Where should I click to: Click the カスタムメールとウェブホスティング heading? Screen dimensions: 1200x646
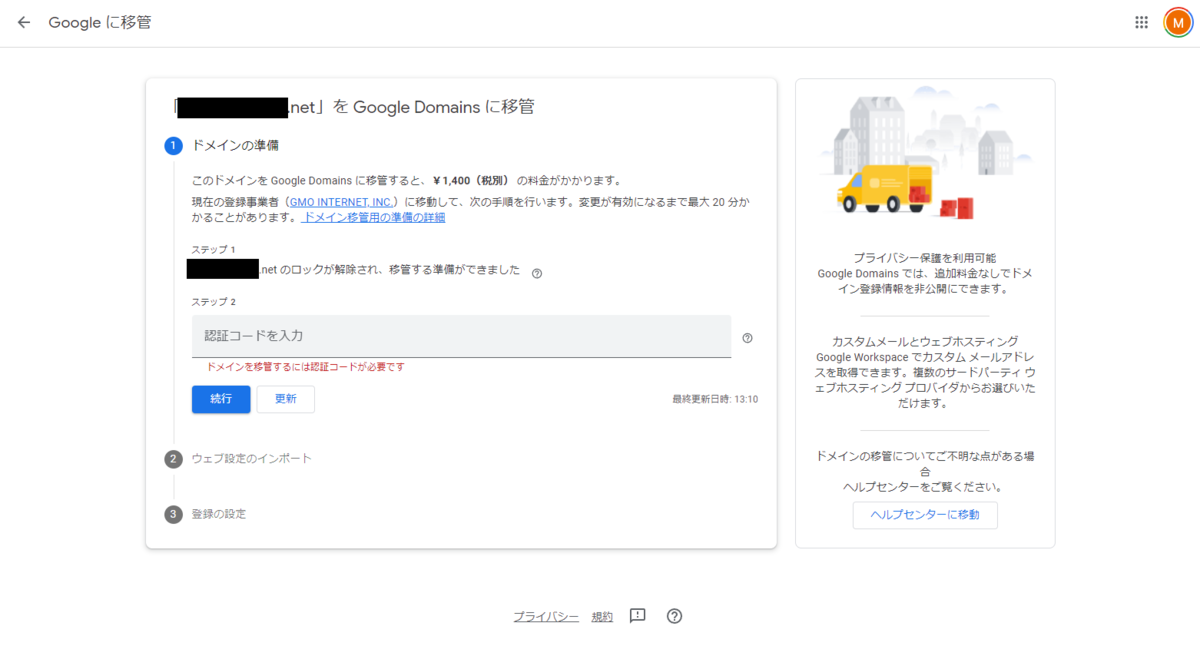tap(925, 342)
